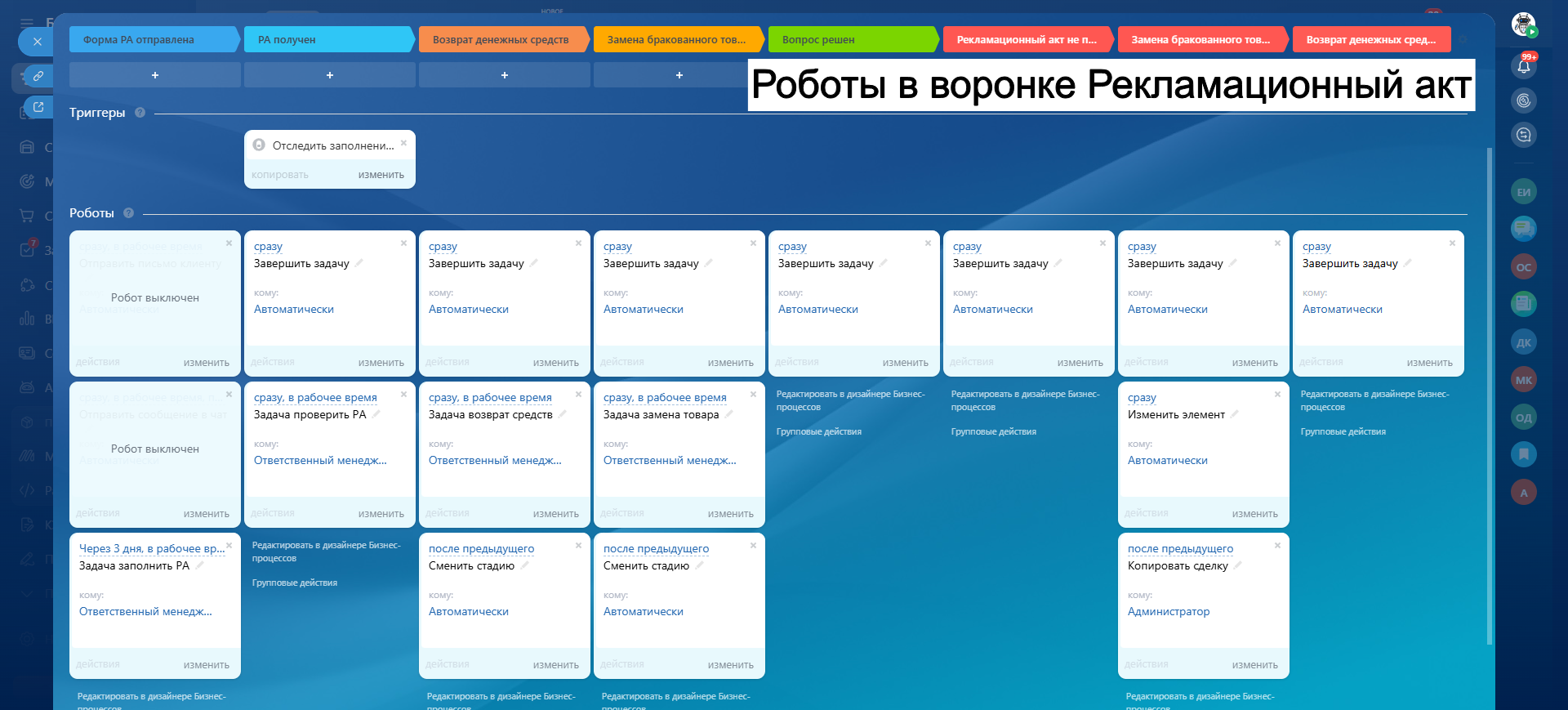Select the РА получен stage
Screen dimensions: 1568x710
coord(328,39)
